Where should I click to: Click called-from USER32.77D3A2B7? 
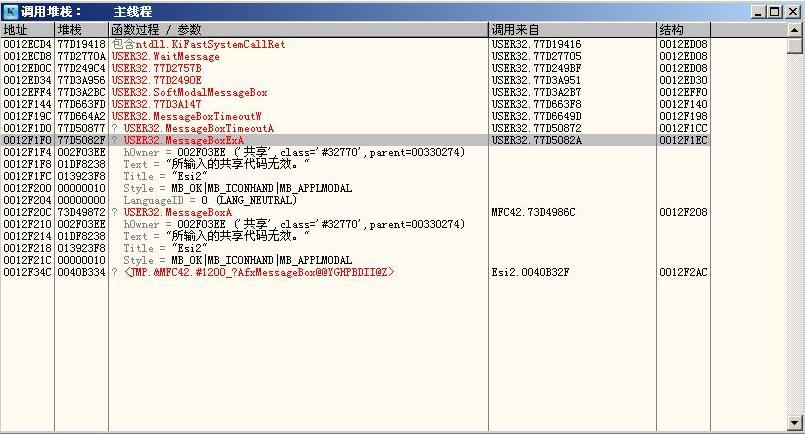click(x=536, y=92)
